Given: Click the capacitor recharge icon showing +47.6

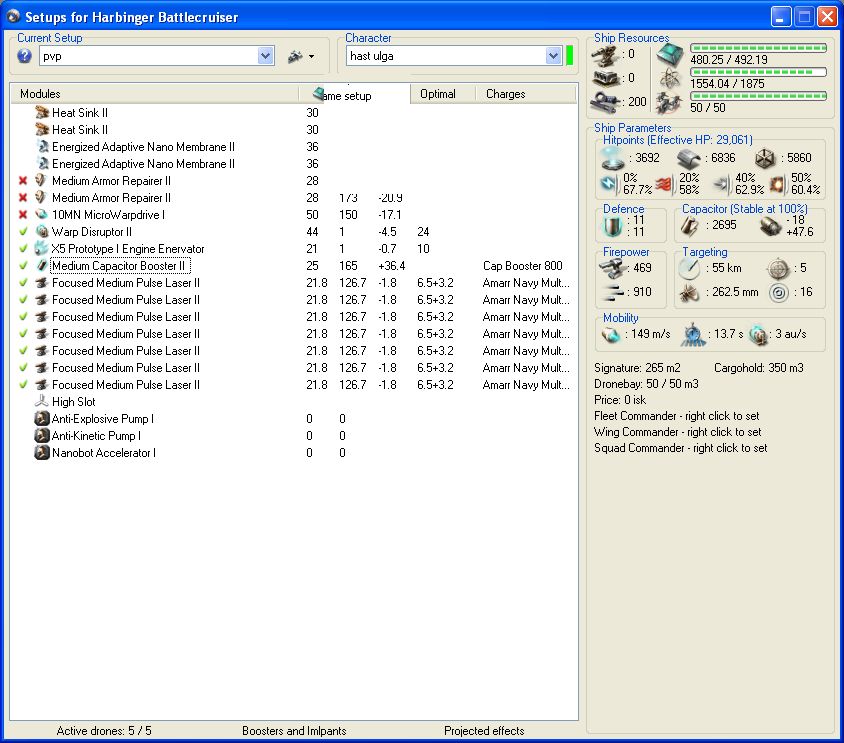Looking at the screenshot, I should (x=770, y=226).
